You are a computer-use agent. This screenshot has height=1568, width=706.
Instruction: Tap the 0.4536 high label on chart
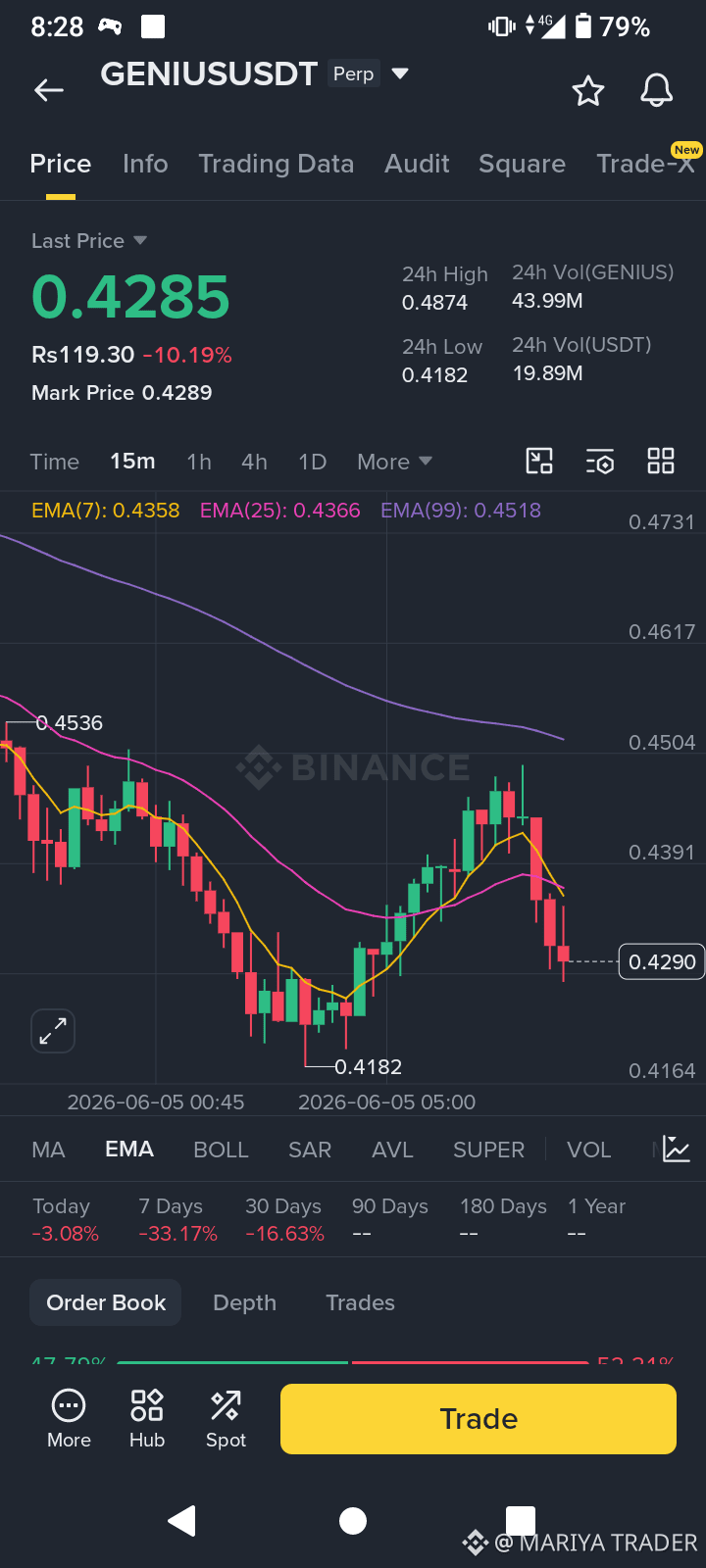[x=69, y=723]
